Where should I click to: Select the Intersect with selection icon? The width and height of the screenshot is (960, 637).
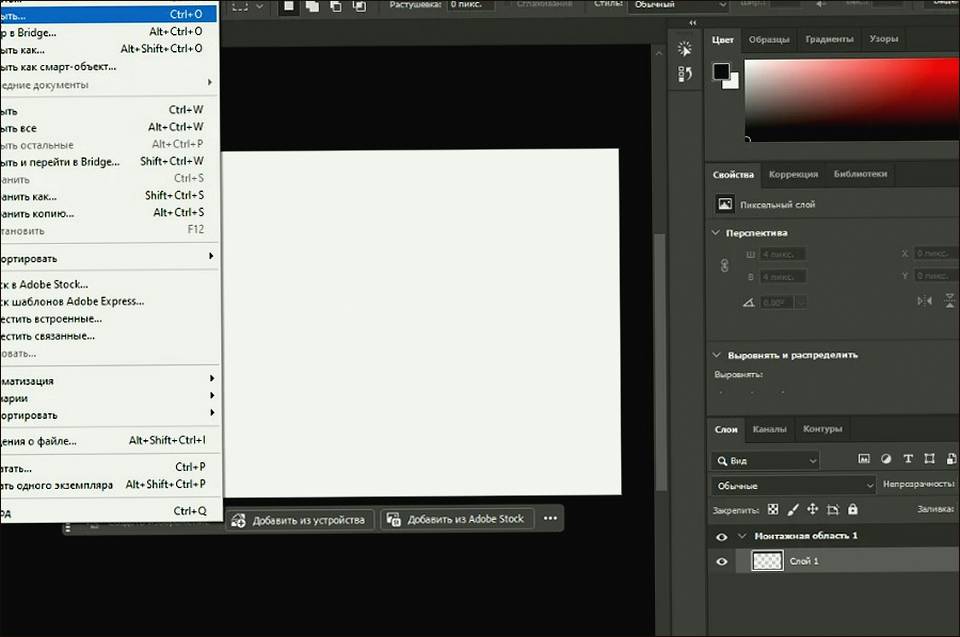coord(359,6)
